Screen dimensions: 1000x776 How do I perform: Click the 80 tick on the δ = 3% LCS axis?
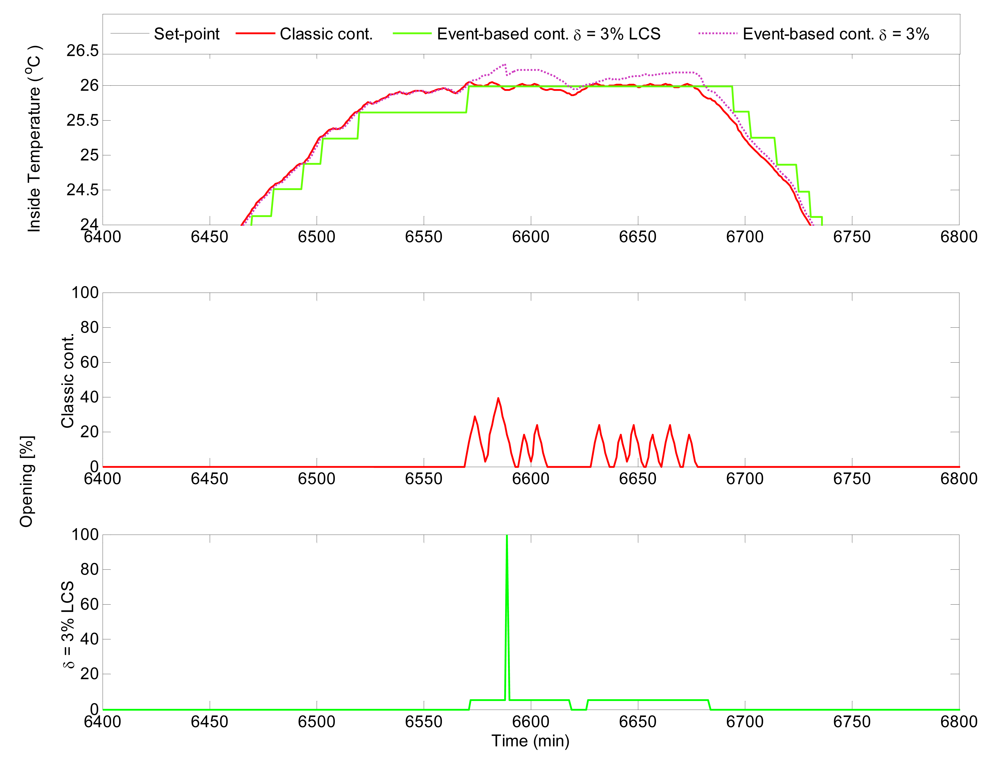[90, 570]
